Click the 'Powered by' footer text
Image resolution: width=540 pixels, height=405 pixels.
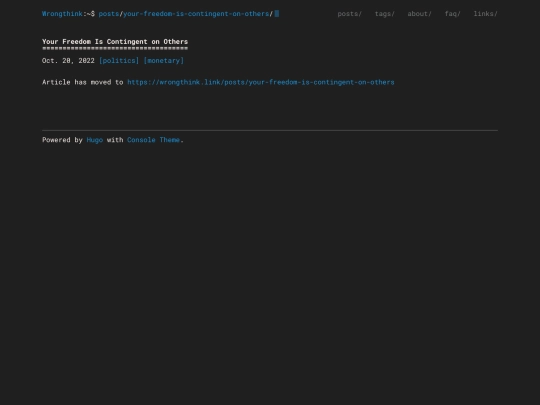coord(62,140)
